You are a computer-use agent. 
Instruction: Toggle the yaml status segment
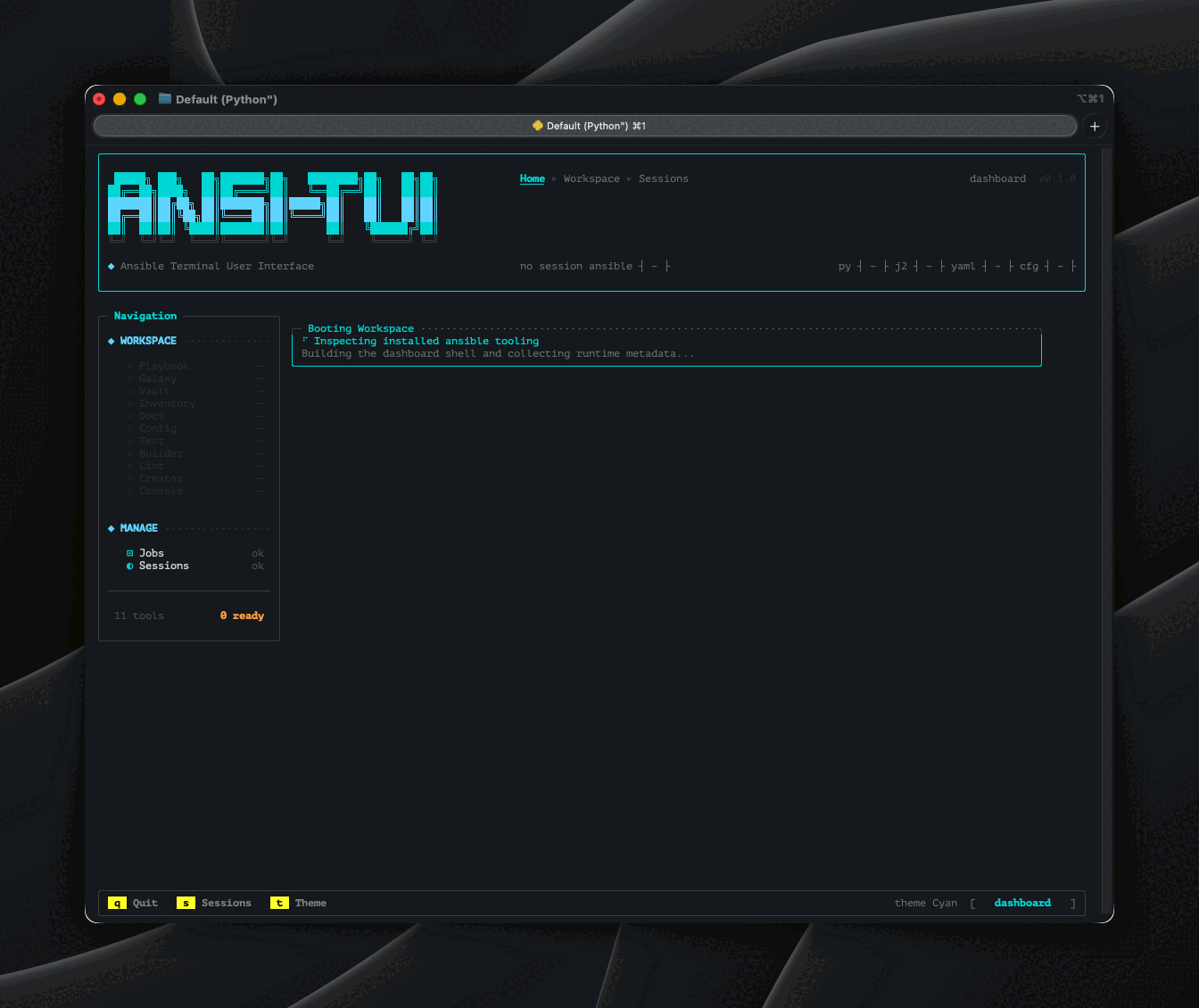click(x=963, y=266)
